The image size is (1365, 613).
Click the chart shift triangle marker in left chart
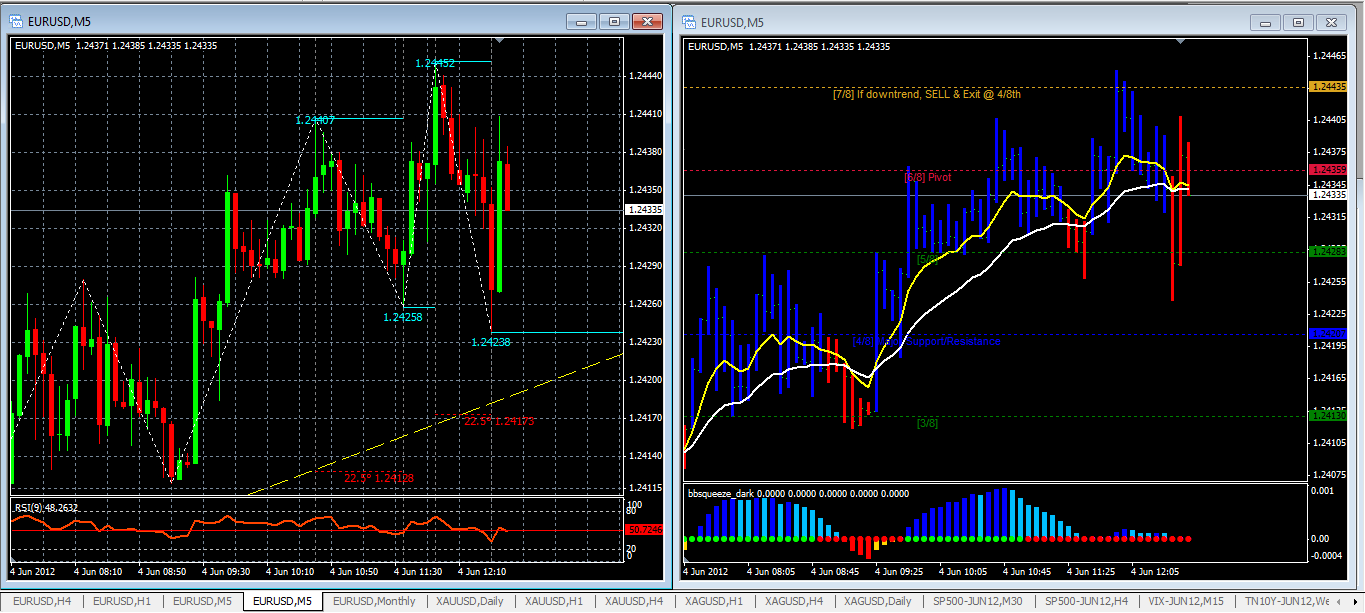[x=501, y=40]
